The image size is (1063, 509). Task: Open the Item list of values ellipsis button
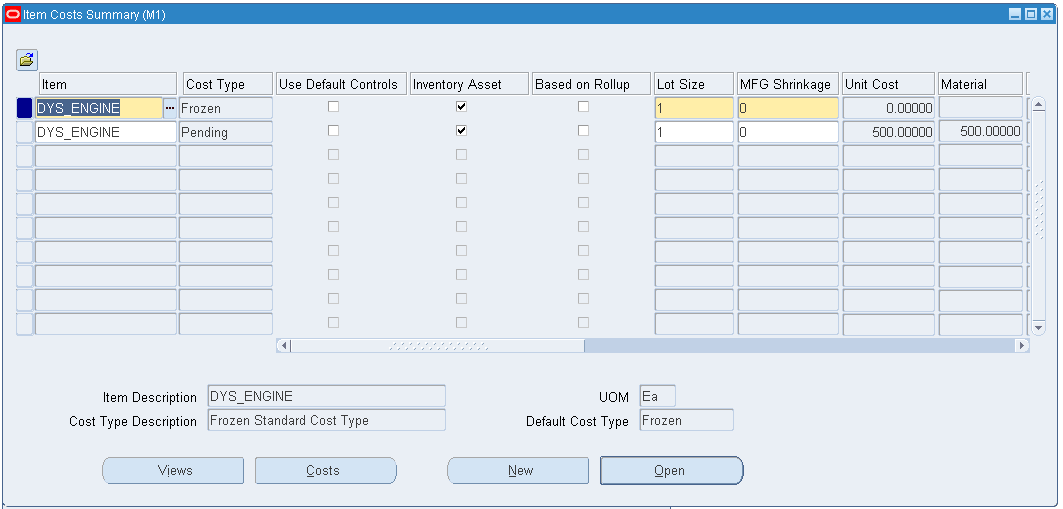(169, 108)
